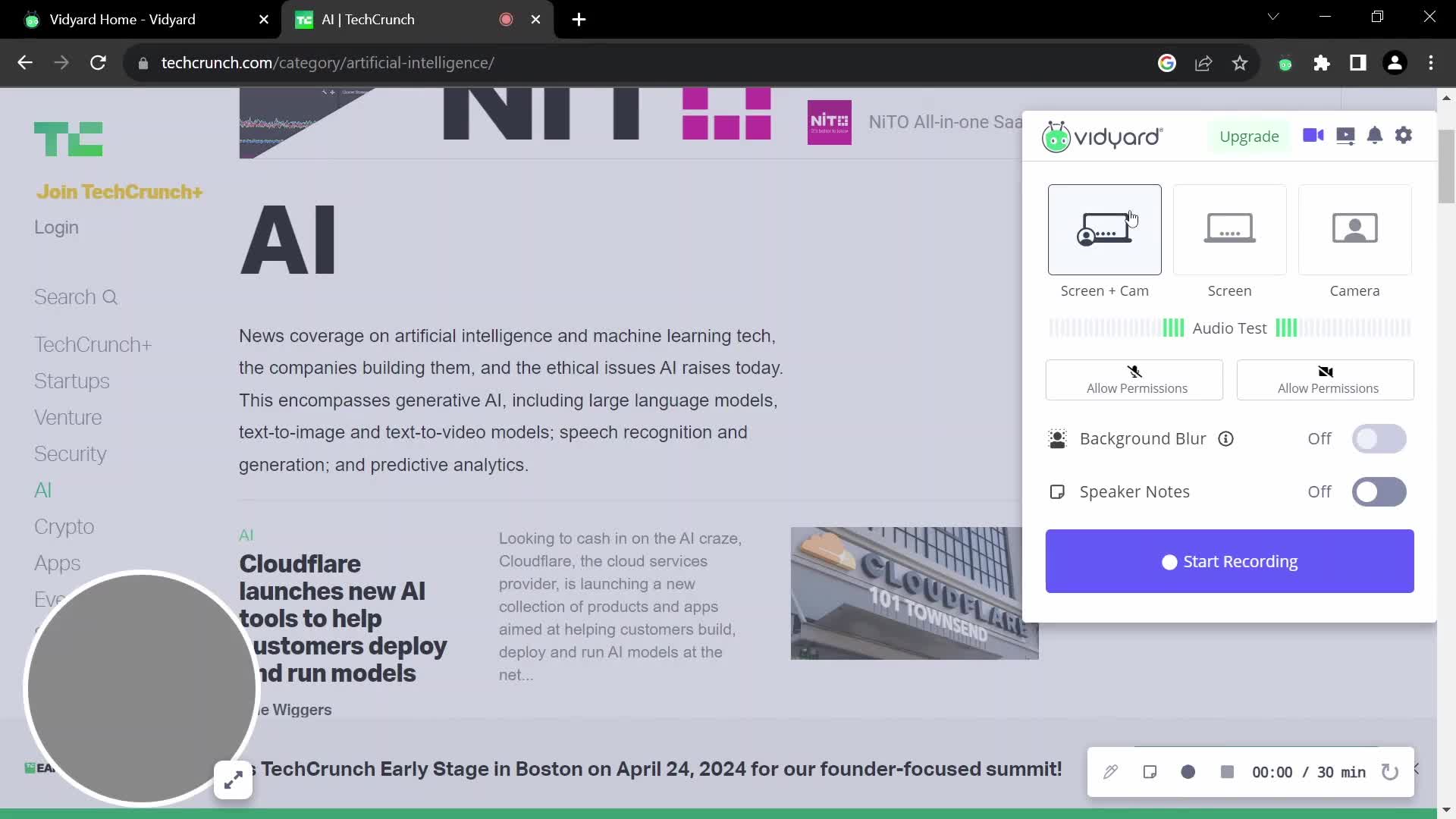1456x819 pixels.
Task: Click the address bar URL
Action: 328,63
